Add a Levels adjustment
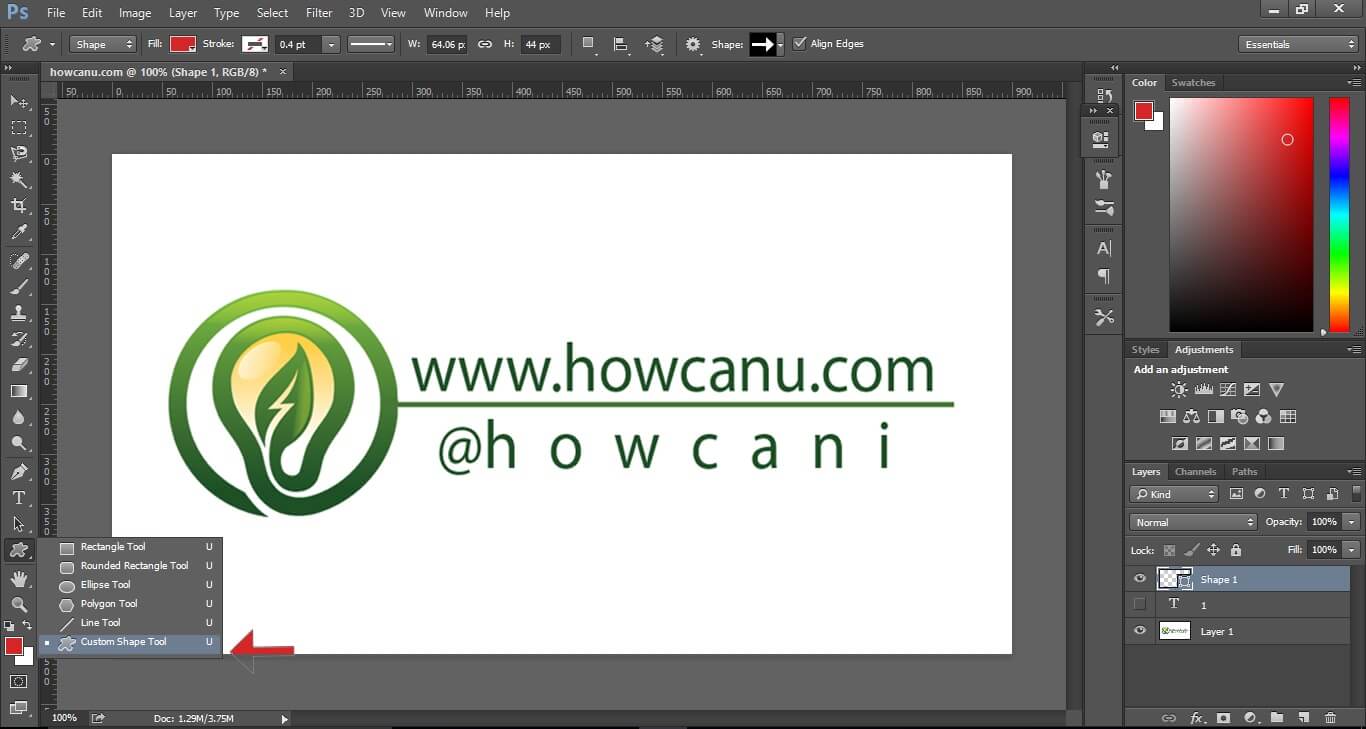 pyautogui.click(x=1203, y=390)
